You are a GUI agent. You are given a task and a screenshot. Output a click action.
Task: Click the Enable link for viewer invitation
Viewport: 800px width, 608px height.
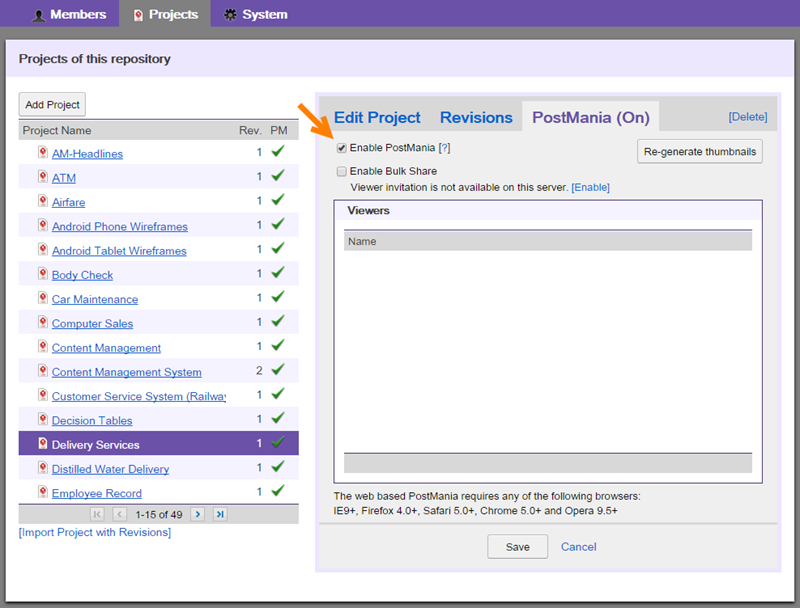pos(590,187)
